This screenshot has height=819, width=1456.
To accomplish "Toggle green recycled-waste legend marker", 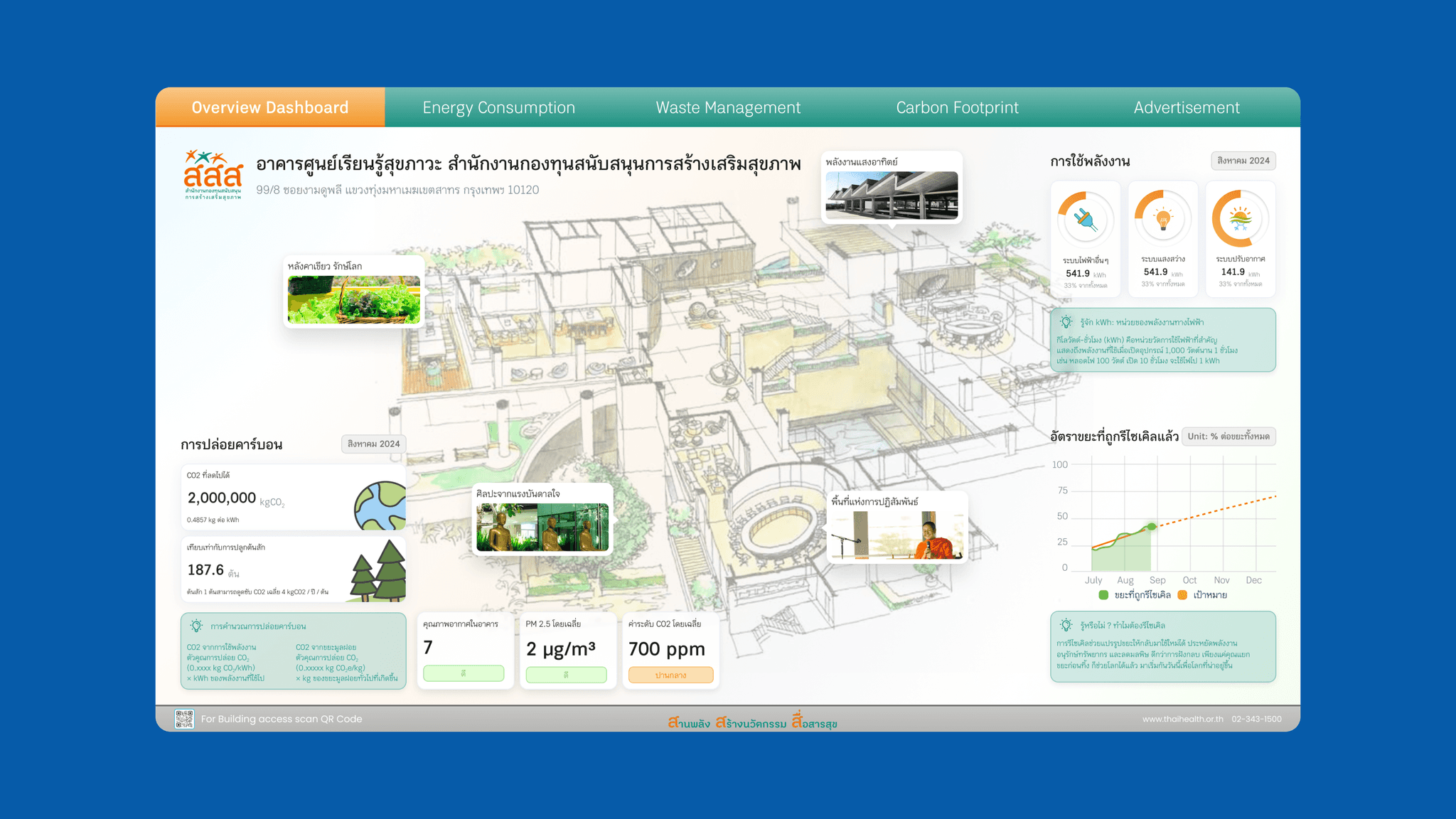I will [x=1103, y=595].
